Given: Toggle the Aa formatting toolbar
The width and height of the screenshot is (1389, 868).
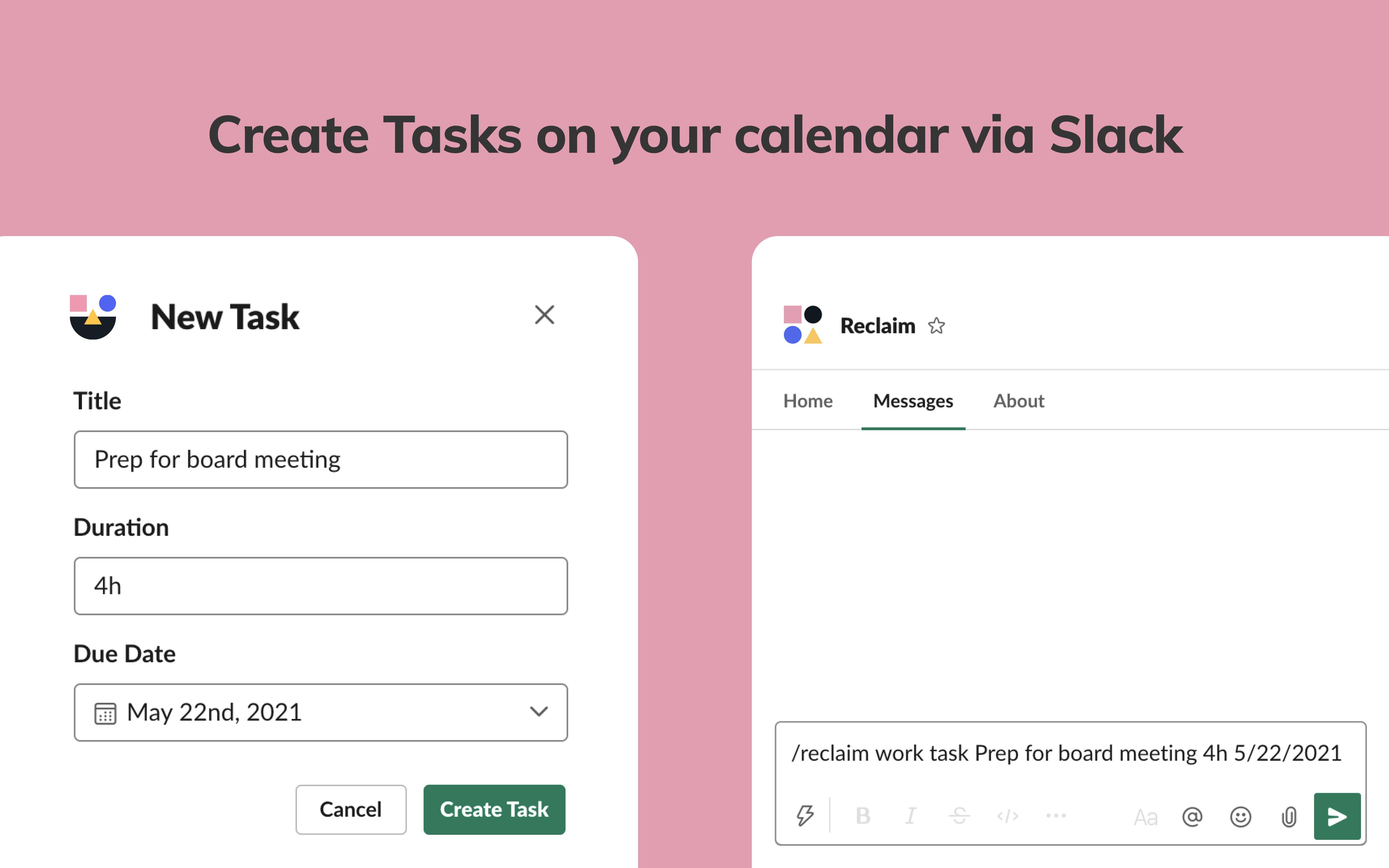Looking at the screenshot, I should [1145, 817].
